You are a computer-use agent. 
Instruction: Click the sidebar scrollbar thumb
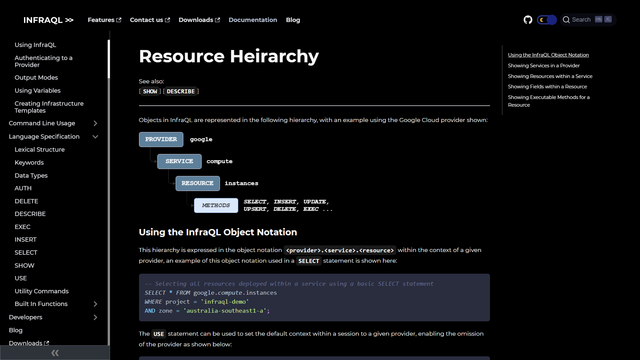109,59
